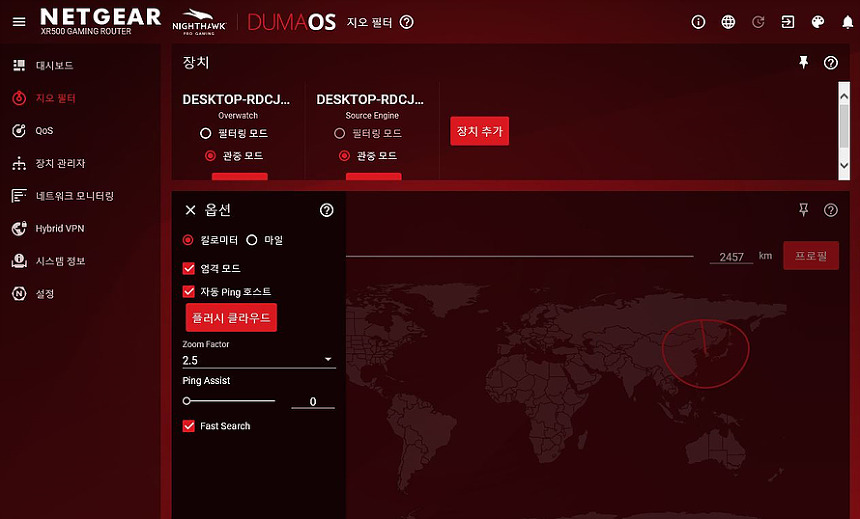Screen dimensions: 860x519
Task: Click the device list scroll down arrow
Action: tap(844, 165)
